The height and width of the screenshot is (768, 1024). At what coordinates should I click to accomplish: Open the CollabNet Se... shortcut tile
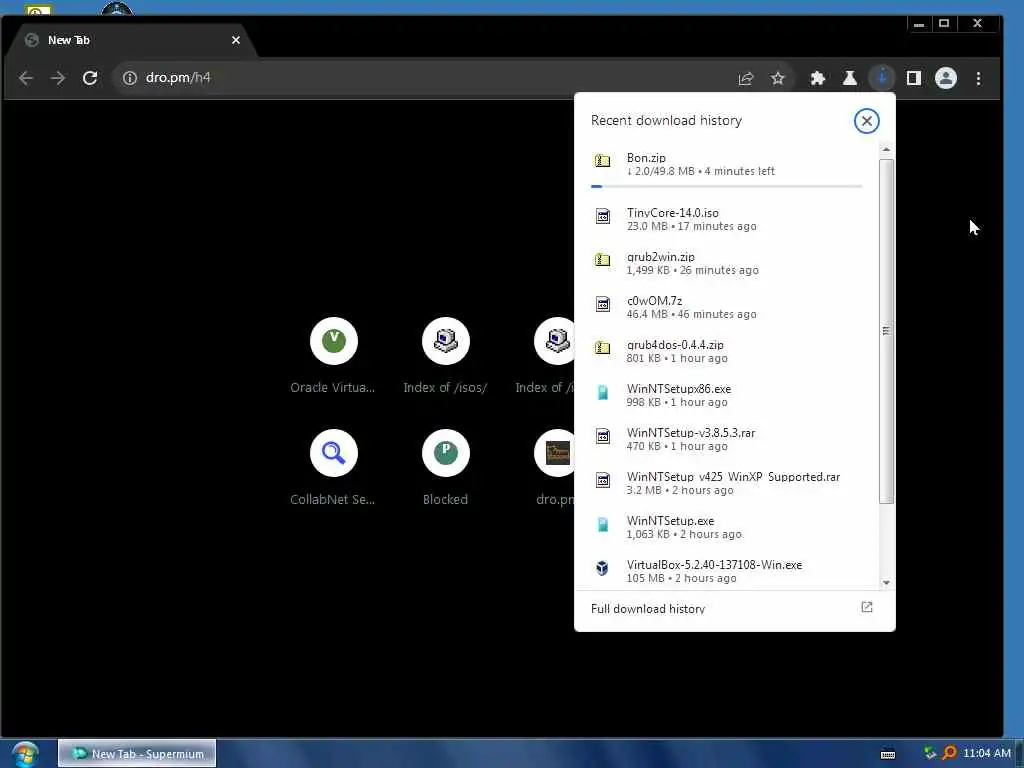(333, 468)
